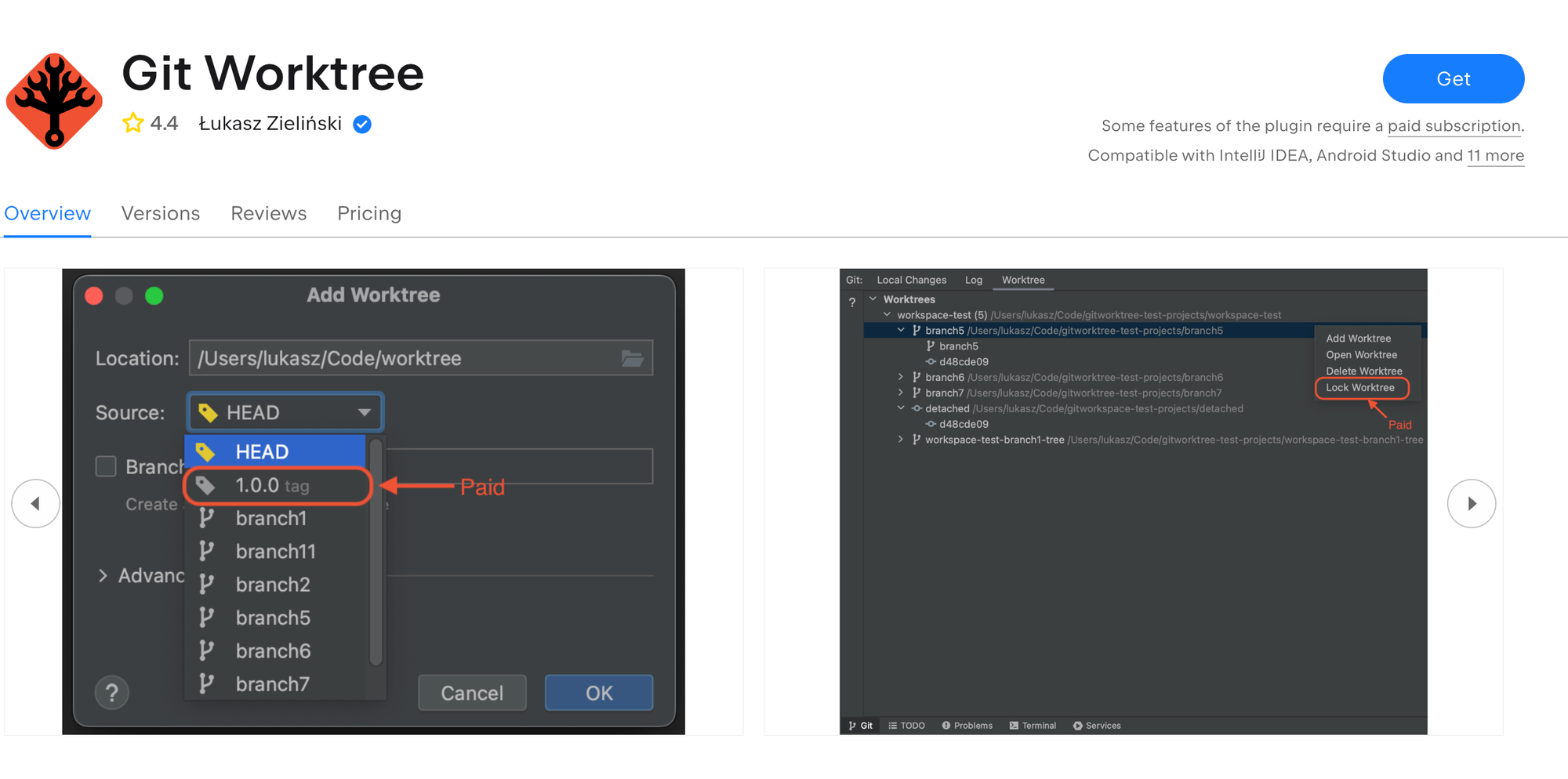Click the help question mark button in dialog

coord(112,693)
